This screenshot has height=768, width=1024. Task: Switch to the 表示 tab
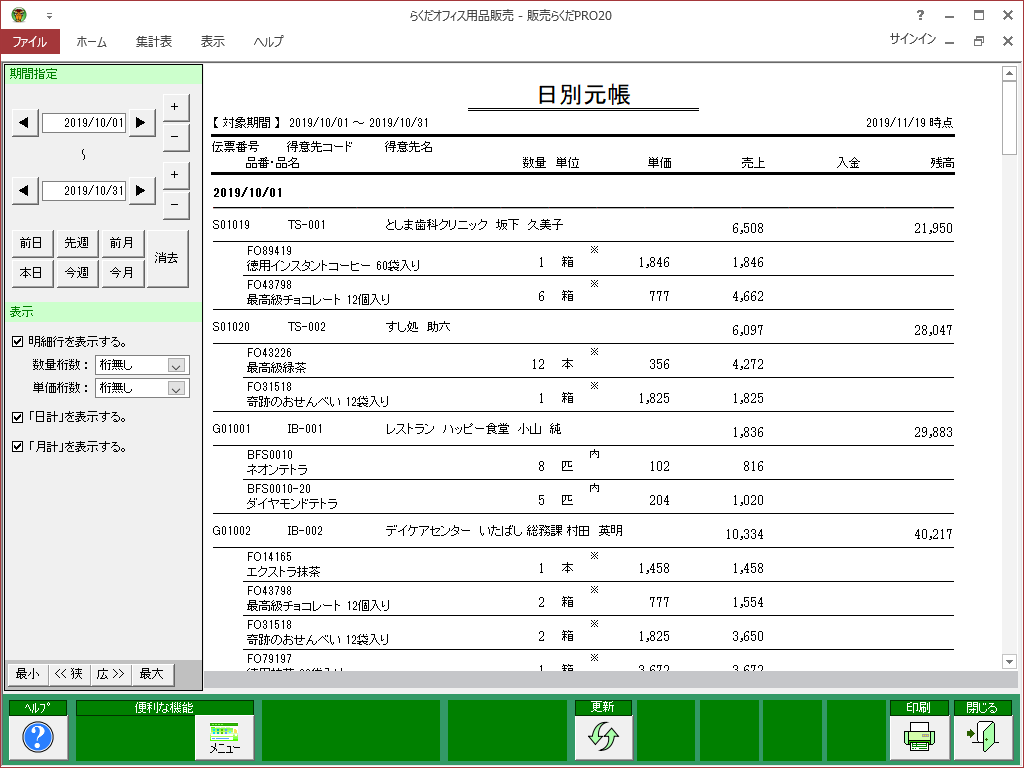pos(213,41)
